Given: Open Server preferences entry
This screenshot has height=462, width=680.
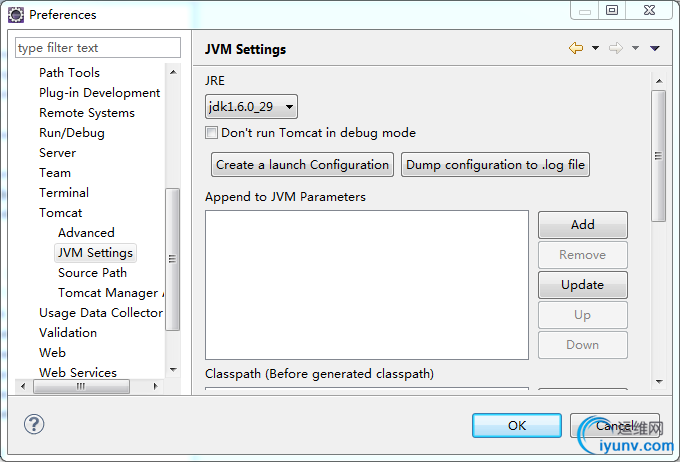Looking at the screenshot, I should (57, 153).
